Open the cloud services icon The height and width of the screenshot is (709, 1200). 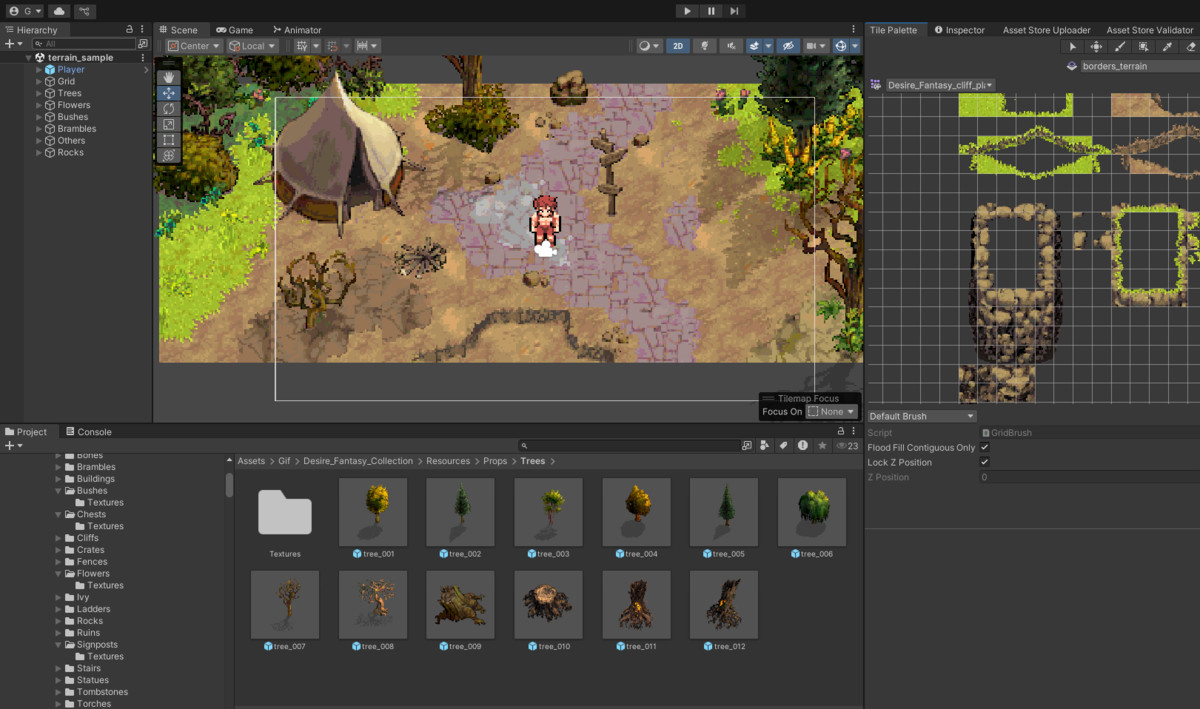tap(58, 11)
